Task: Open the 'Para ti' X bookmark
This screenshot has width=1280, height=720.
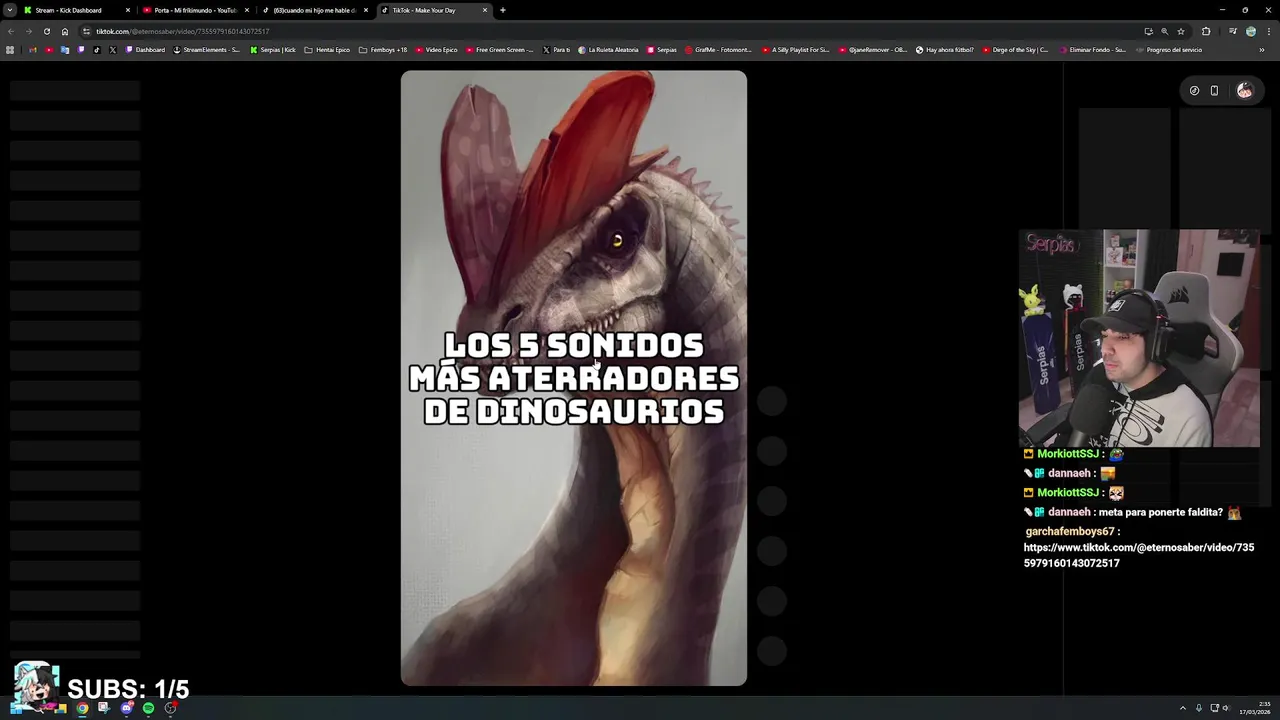Action: 557,50
